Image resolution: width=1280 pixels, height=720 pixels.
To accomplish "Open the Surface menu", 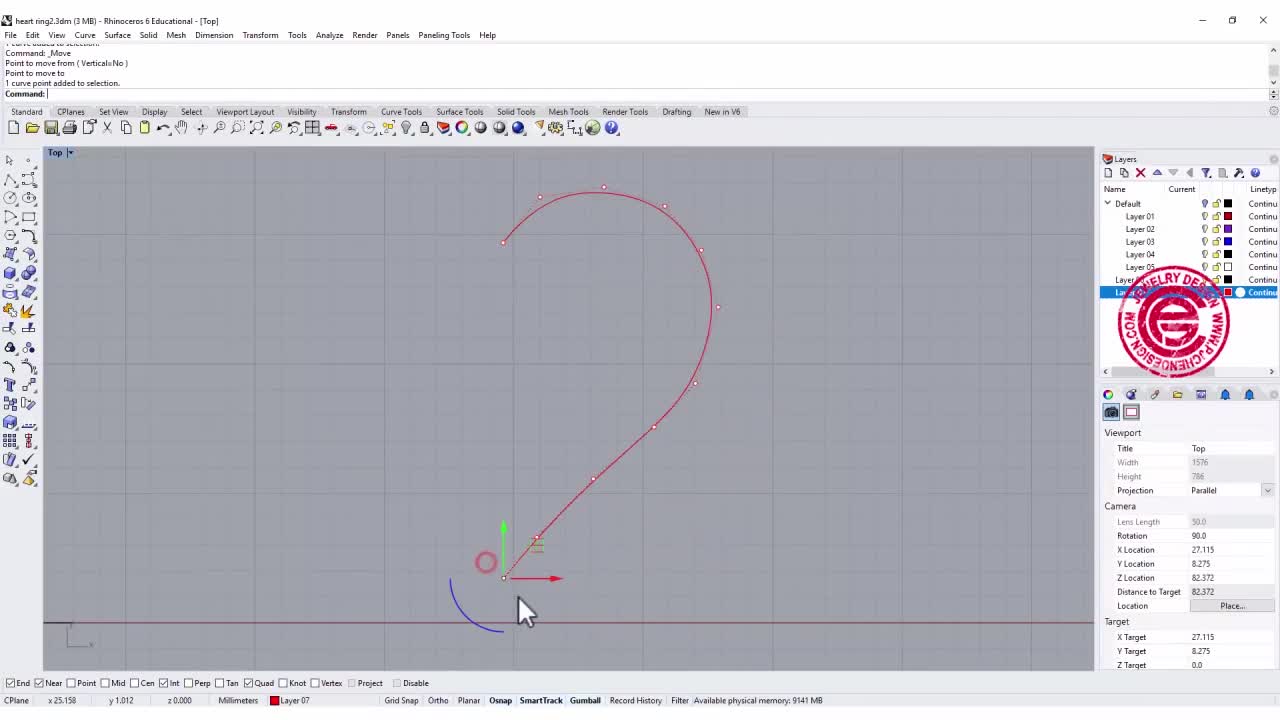I will click(117, 35).
